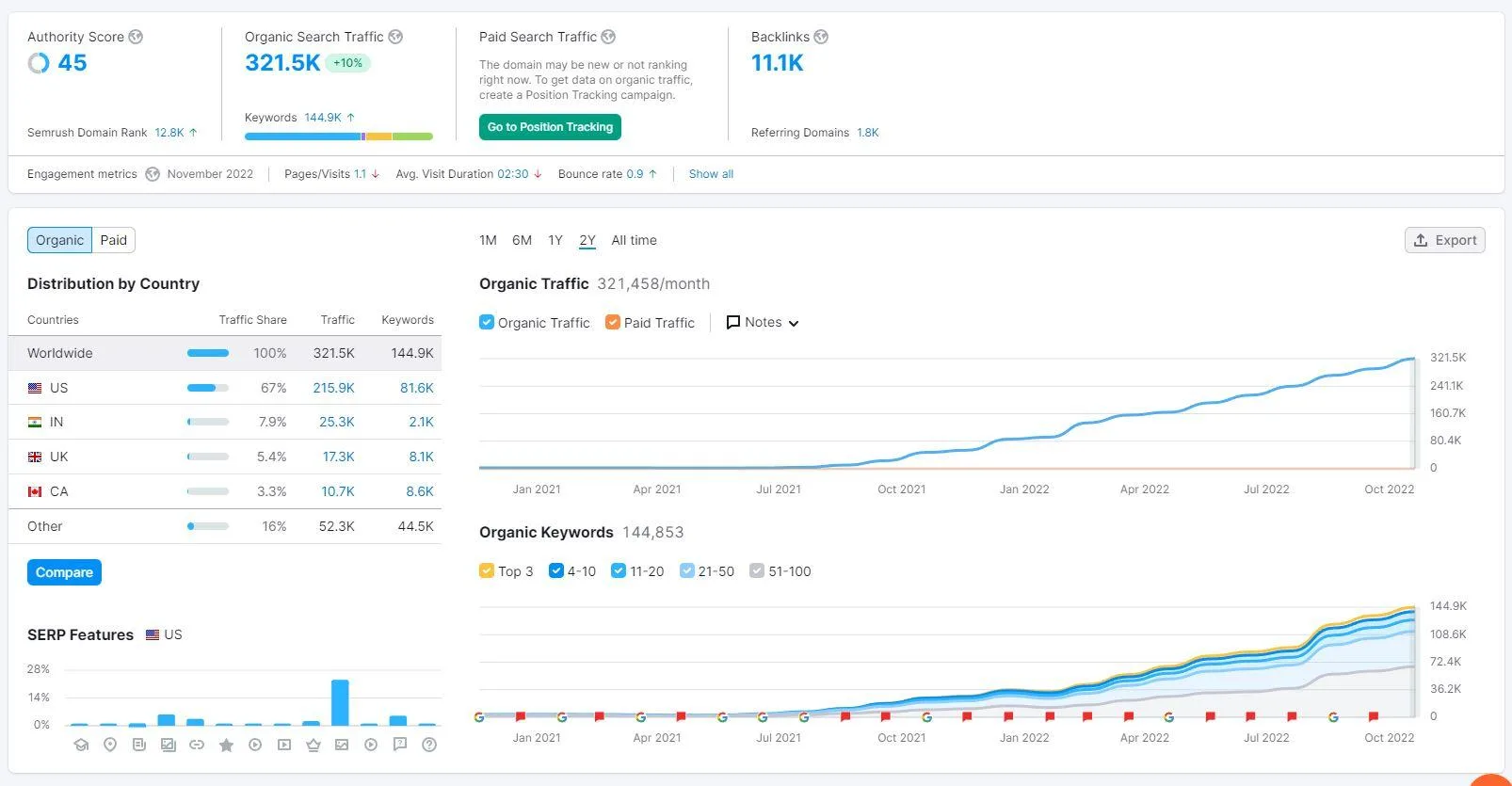Click the rectangular Video carousel play icon
Image resolution: width=1512 pixels, height=786 pixels.
tap(284, 745)
